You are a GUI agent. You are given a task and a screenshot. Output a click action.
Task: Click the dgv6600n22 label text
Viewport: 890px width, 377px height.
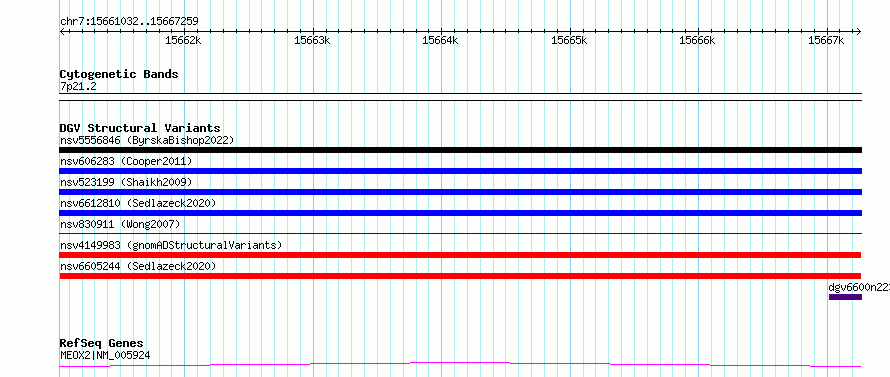[x=859, y=287]
